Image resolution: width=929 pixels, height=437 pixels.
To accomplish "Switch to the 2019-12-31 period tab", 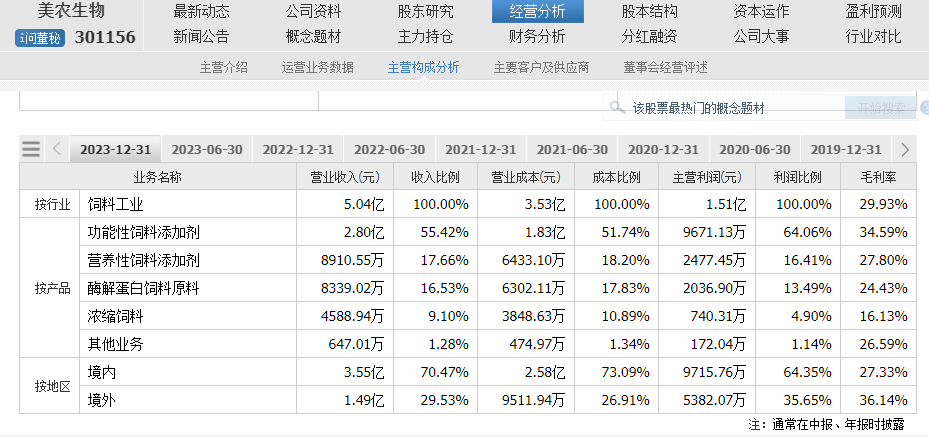I will coord(846,150).
